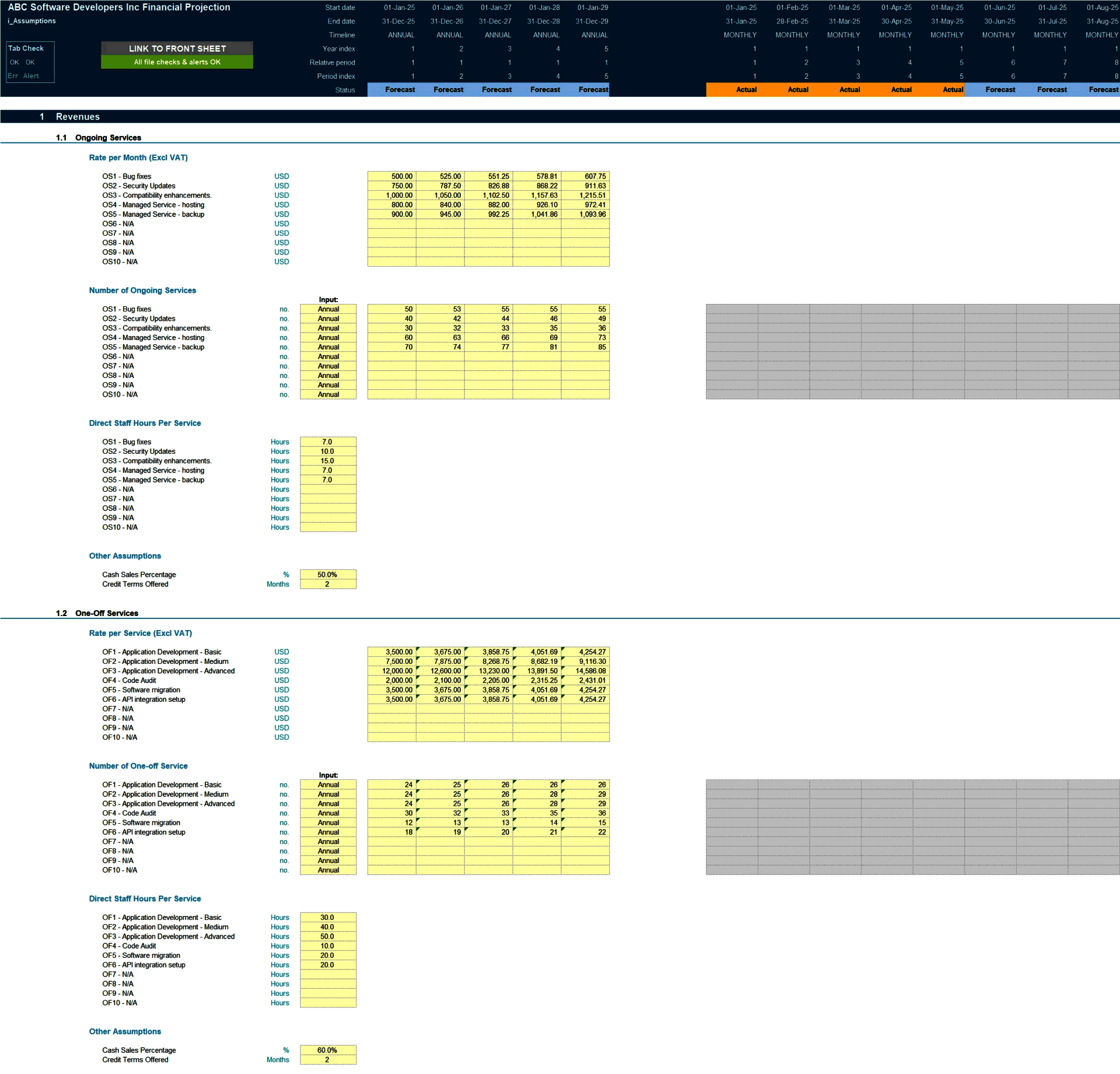Viewport: 1120px width, 1074px height.
Task: Click the OS4 - Managed Service - hosting rate label
Action: point(153,205)
